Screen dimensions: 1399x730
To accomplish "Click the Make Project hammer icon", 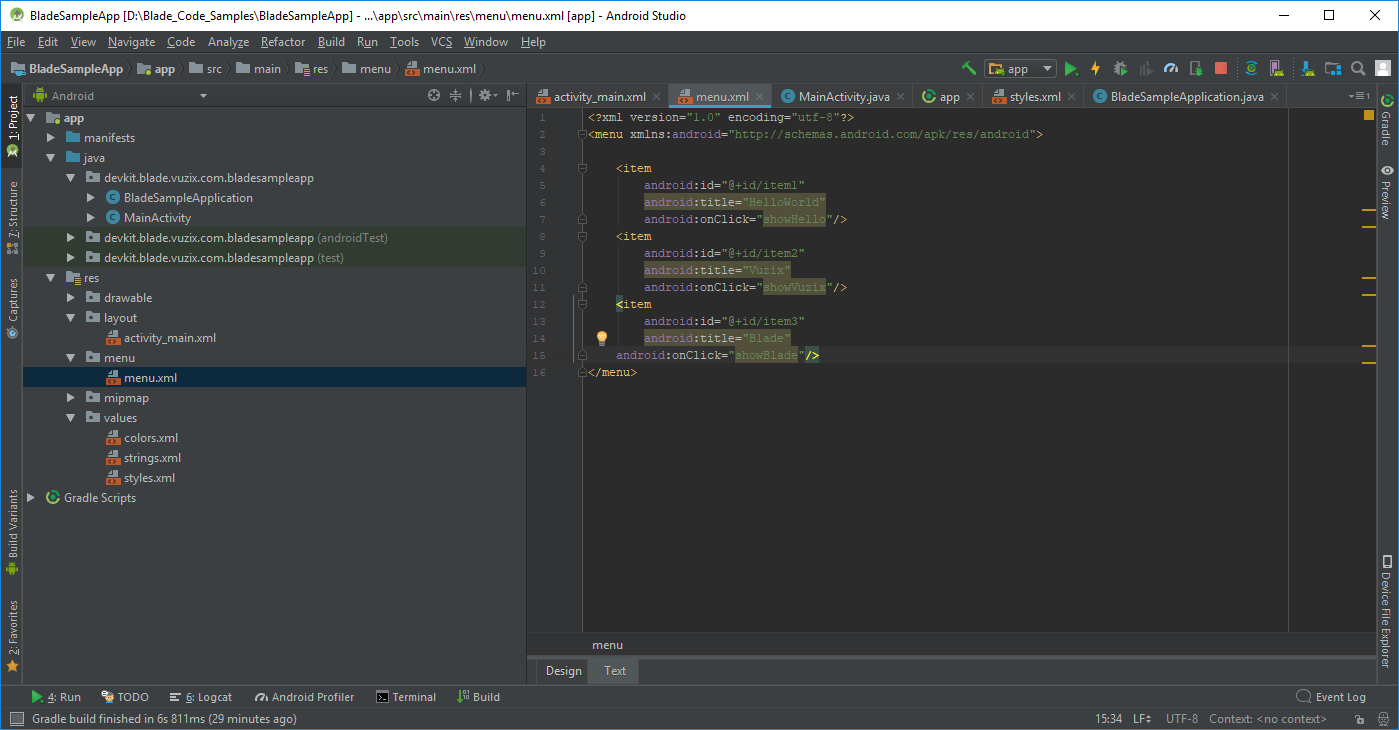I will click(x=968, y=68).
